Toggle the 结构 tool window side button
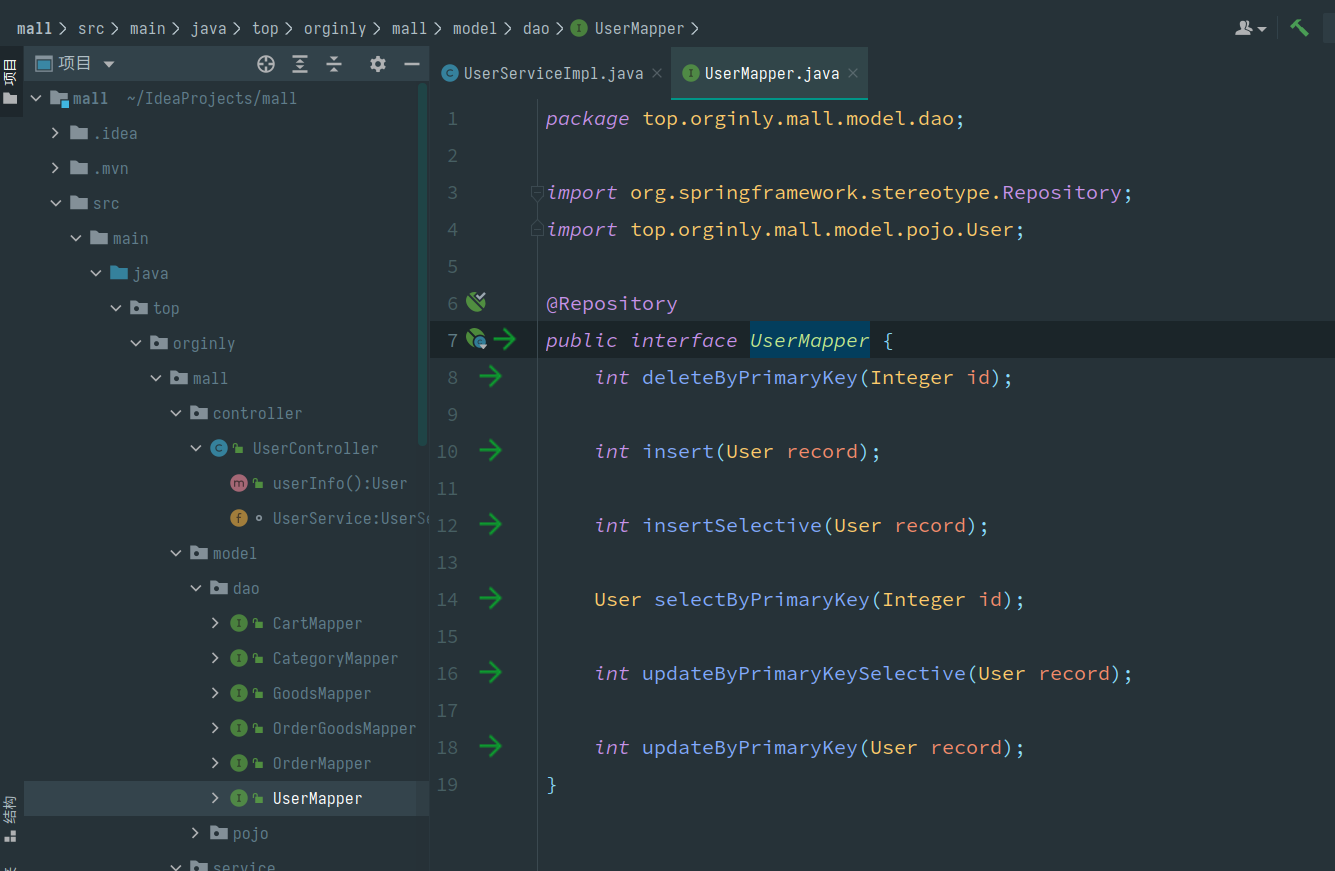This screenshot has height=871, width=1335. click(10, 820)
